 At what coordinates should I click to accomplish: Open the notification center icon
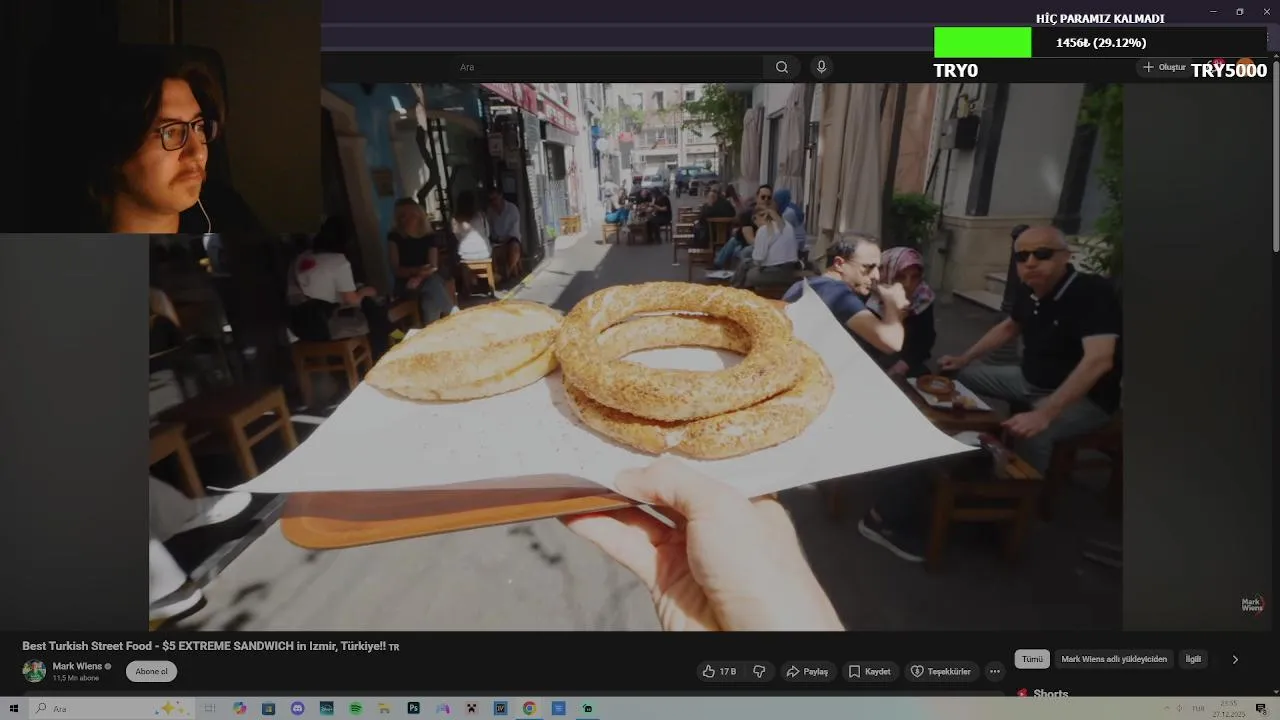click(1261, 709)
